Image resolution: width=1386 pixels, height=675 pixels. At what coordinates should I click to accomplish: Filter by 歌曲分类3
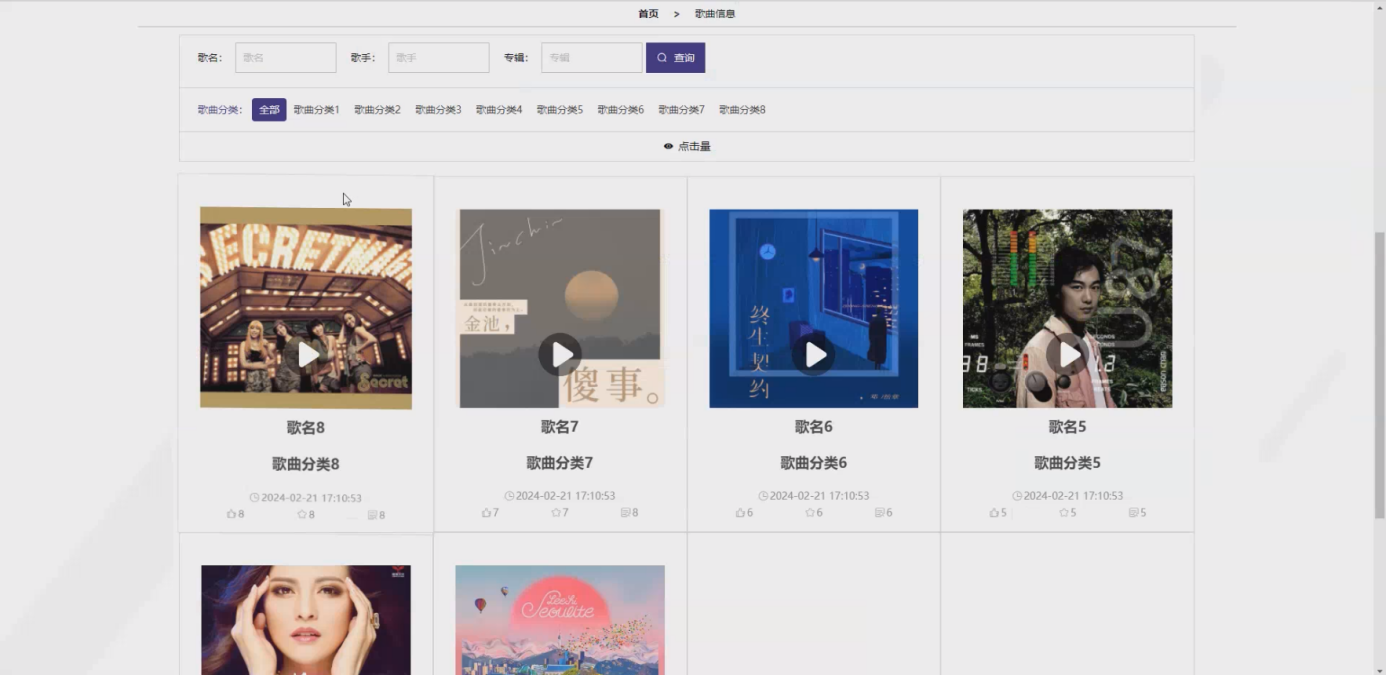(438, 110)
